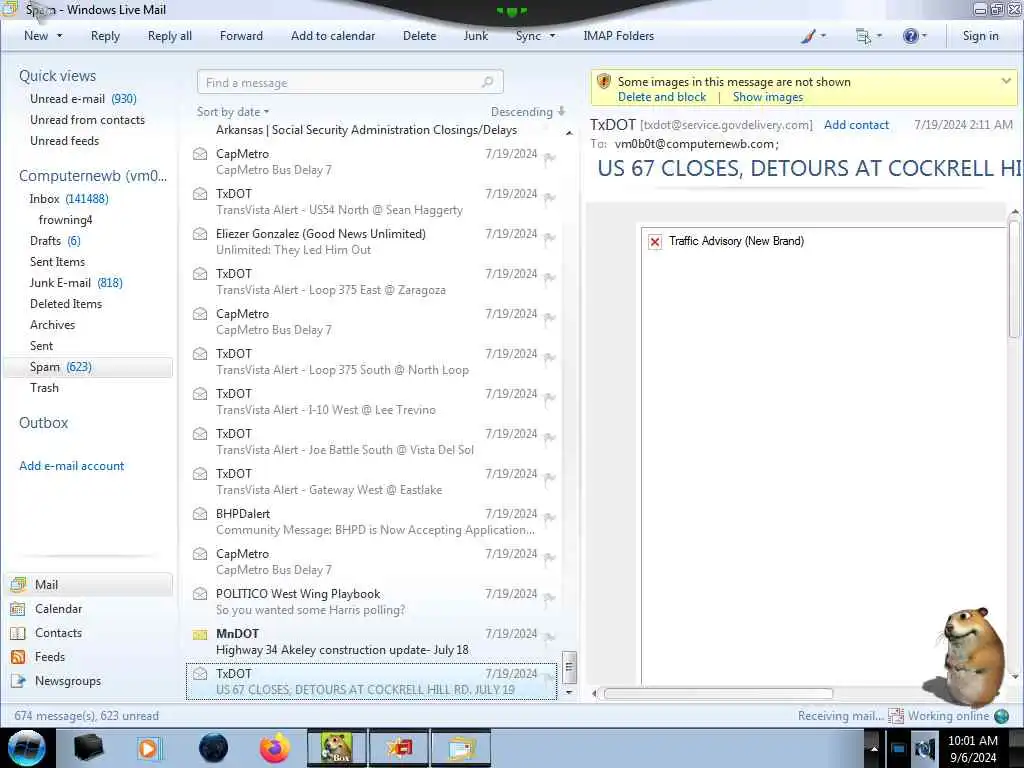Flag the MnDOT Highway 34 message

(x=549, y=638)
